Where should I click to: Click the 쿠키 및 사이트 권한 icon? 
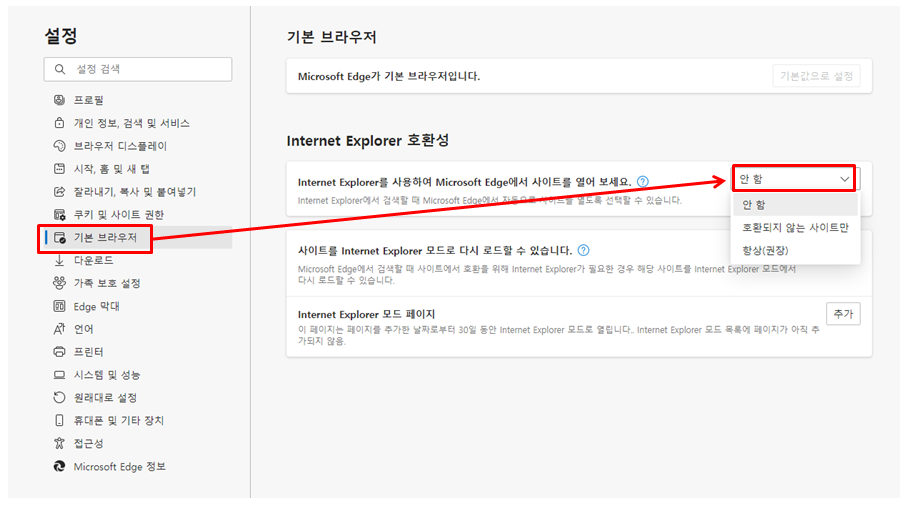(59, 214)
